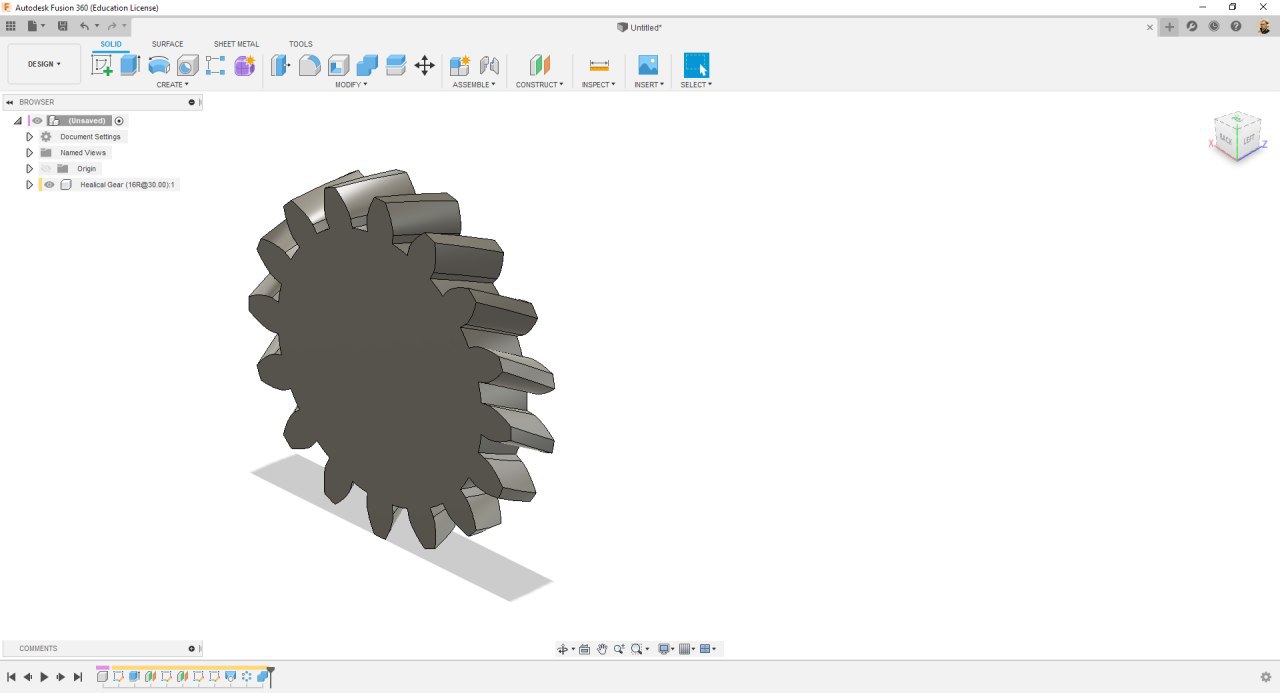Click the Measure ruler icon
1280x693 pixels.
coord(599,65)
